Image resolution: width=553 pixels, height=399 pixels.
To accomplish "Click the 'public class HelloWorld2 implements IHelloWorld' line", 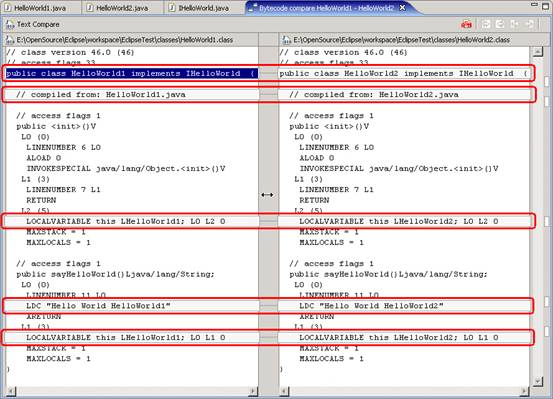I will (404, 73).
